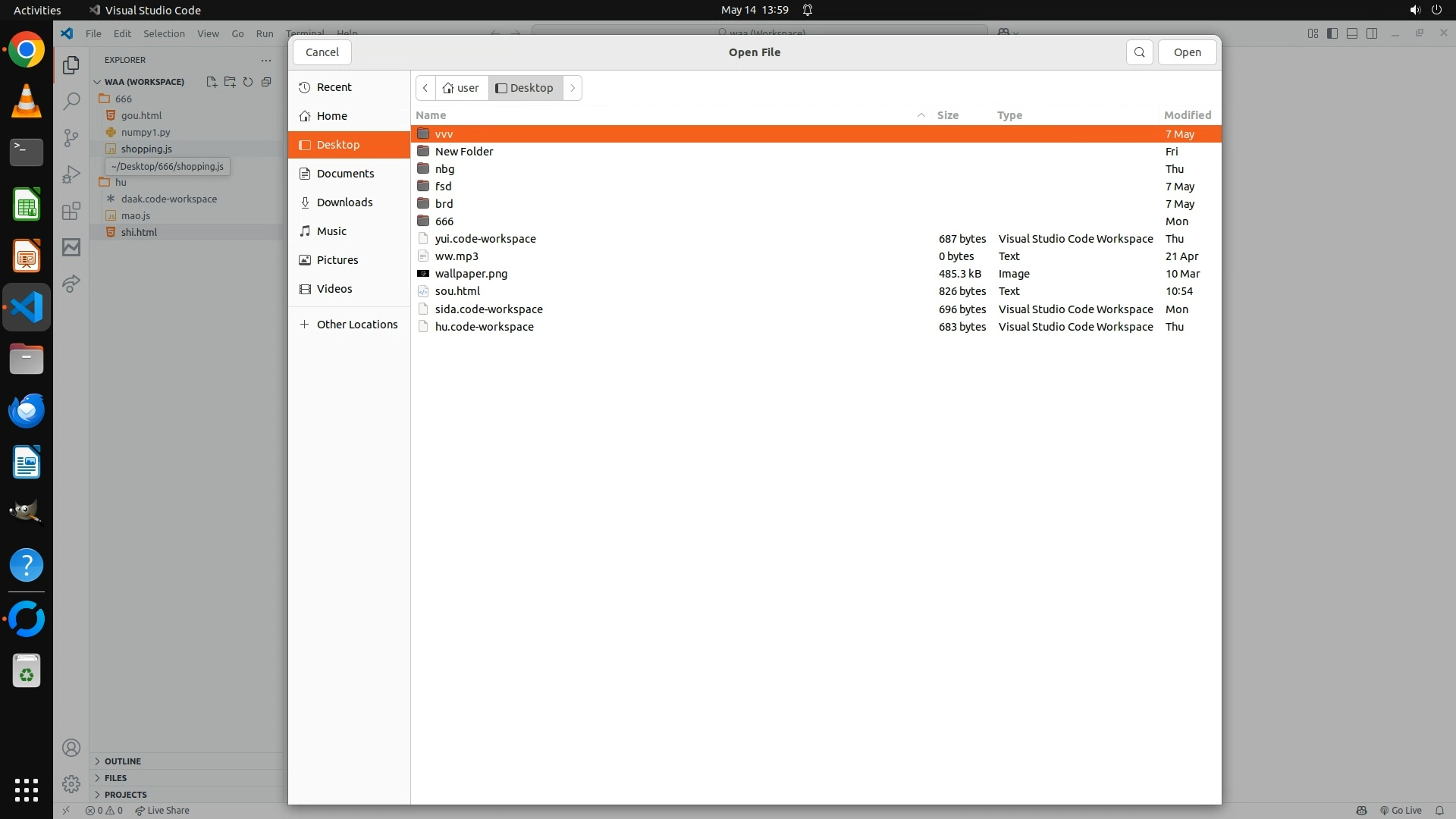Open Run and Debug view
Screen dimensions: 1456x819
click(x=71, y=174)
